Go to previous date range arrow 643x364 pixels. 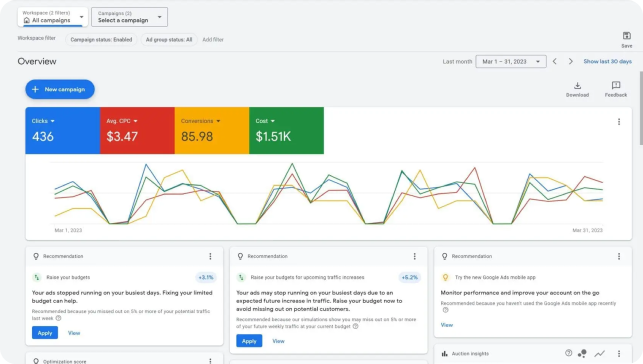[x=554, y=61]
